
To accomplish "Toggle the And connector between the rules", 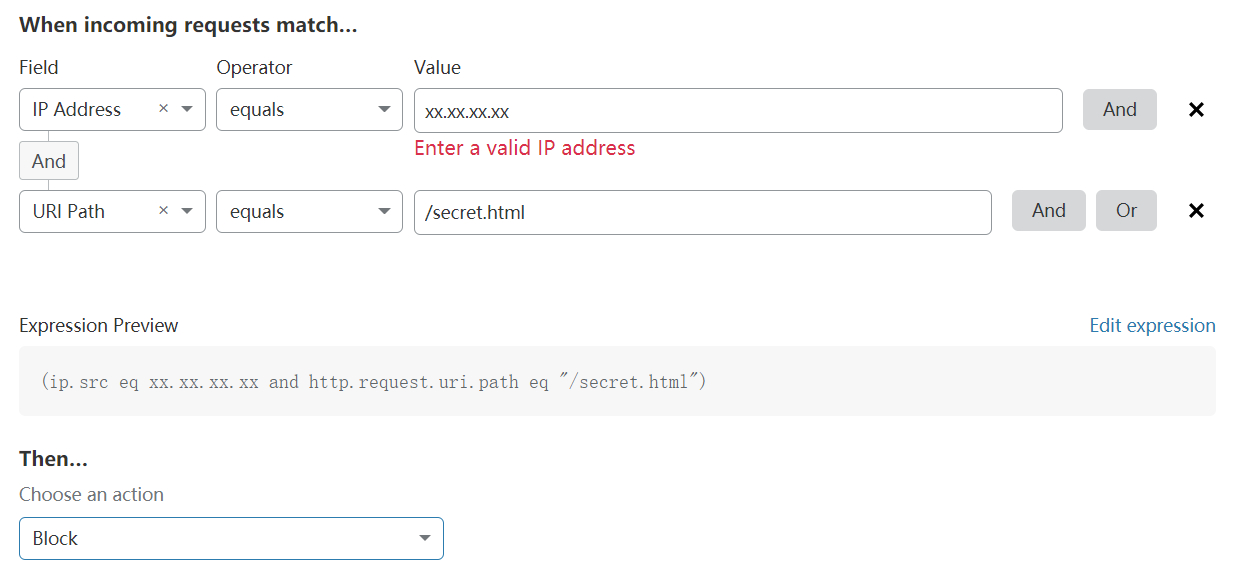I will [49, 161].
